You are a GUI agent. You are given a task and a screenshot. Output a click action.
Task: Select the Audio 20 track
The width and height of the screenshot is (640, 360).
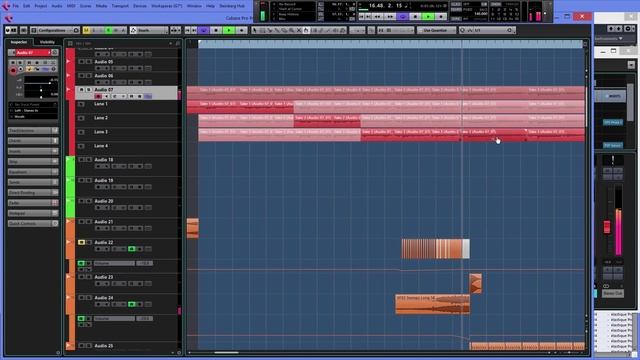pos(104,201)
